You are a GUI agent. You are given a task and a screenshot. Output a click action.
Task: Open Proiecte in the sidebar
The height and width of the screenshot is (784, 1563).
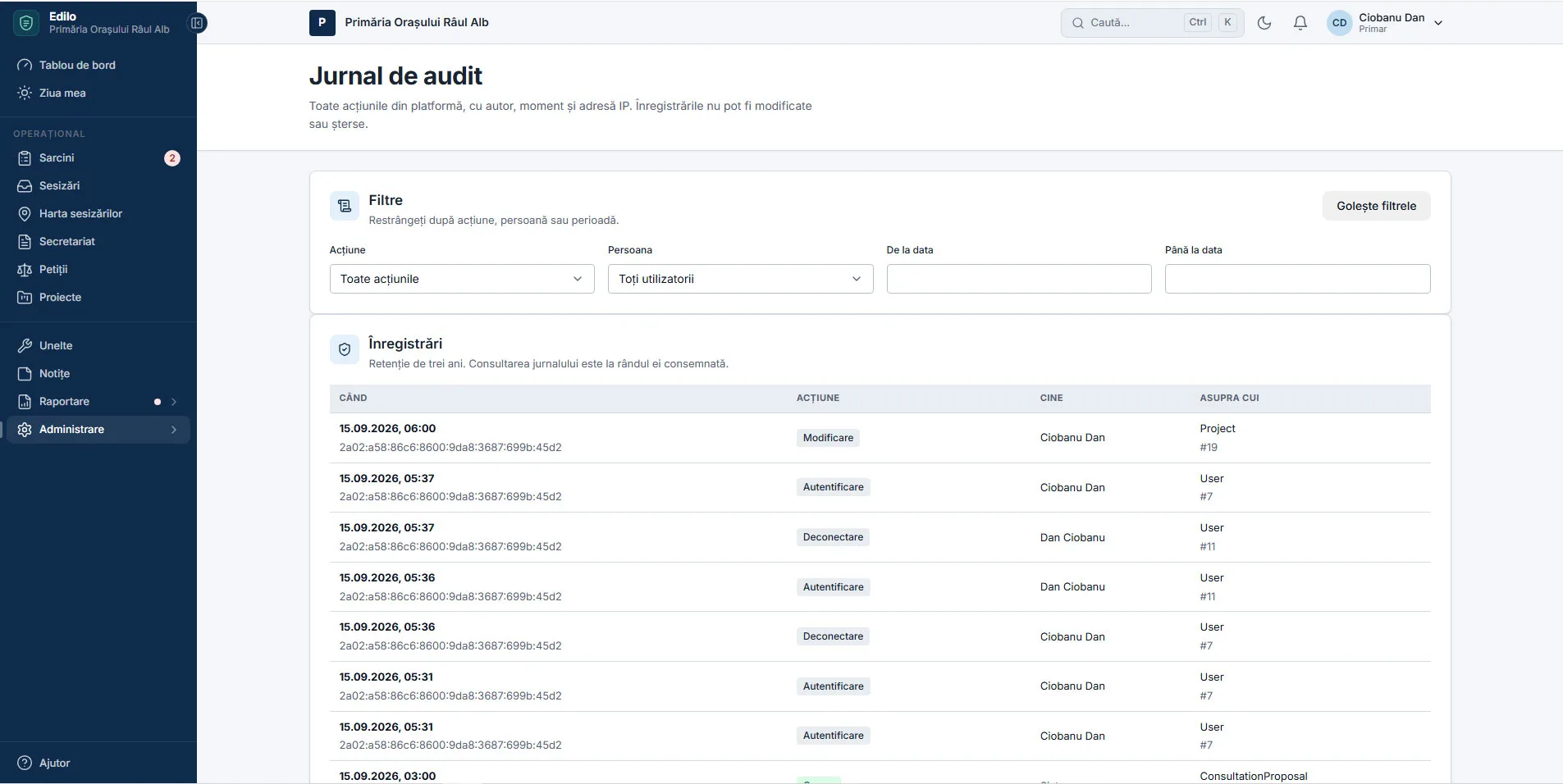[98, 297]
